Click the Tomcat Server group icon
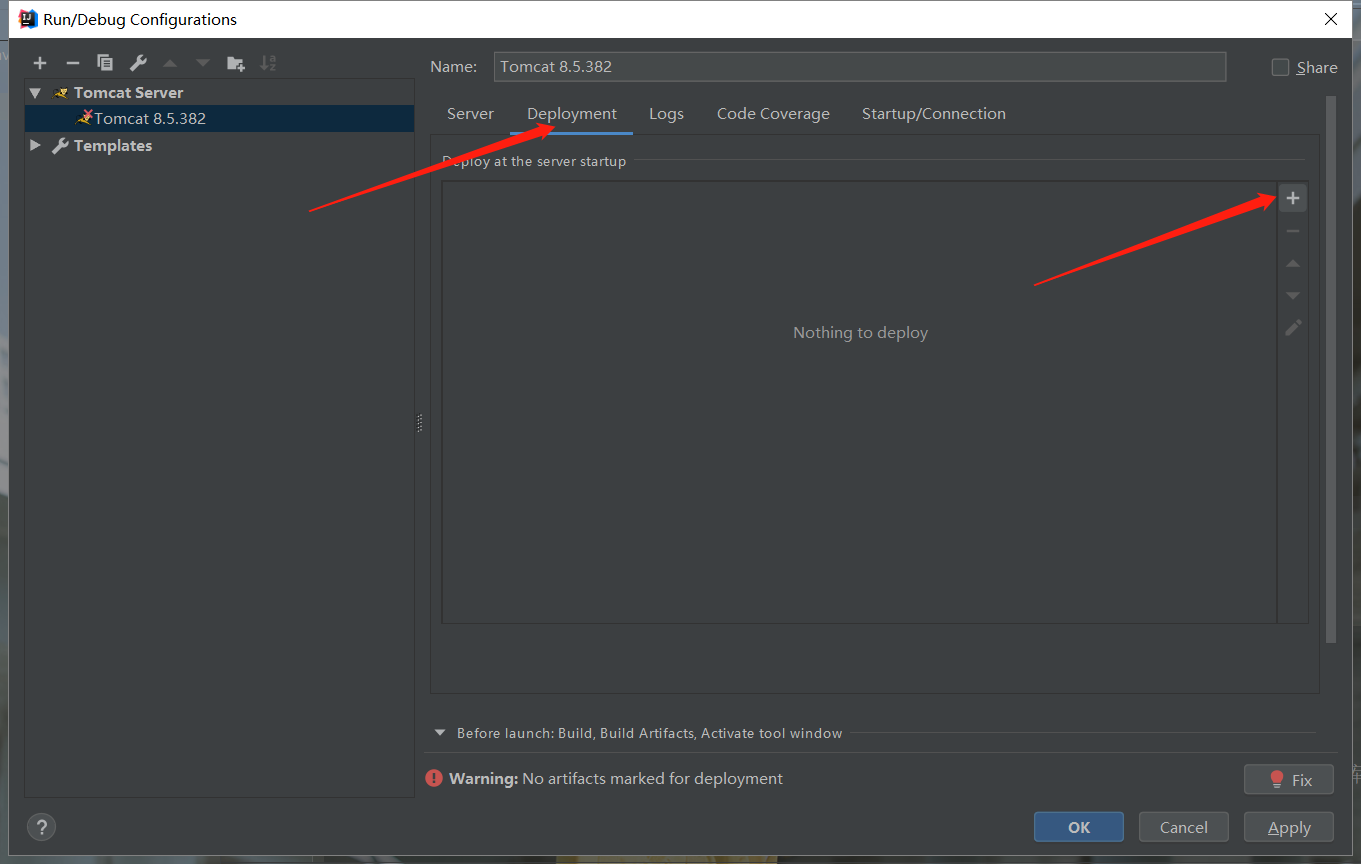 [61, 93]
